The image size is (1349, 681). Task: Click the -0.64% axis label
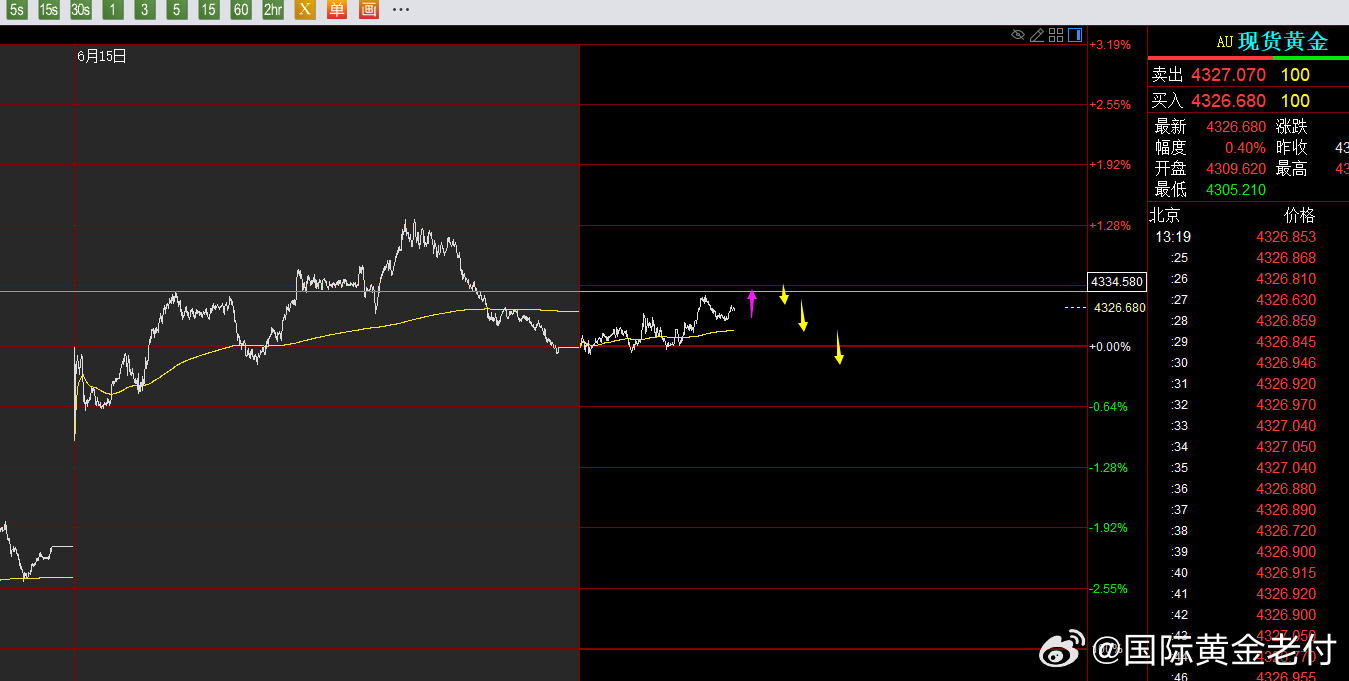click(1110, 407)
